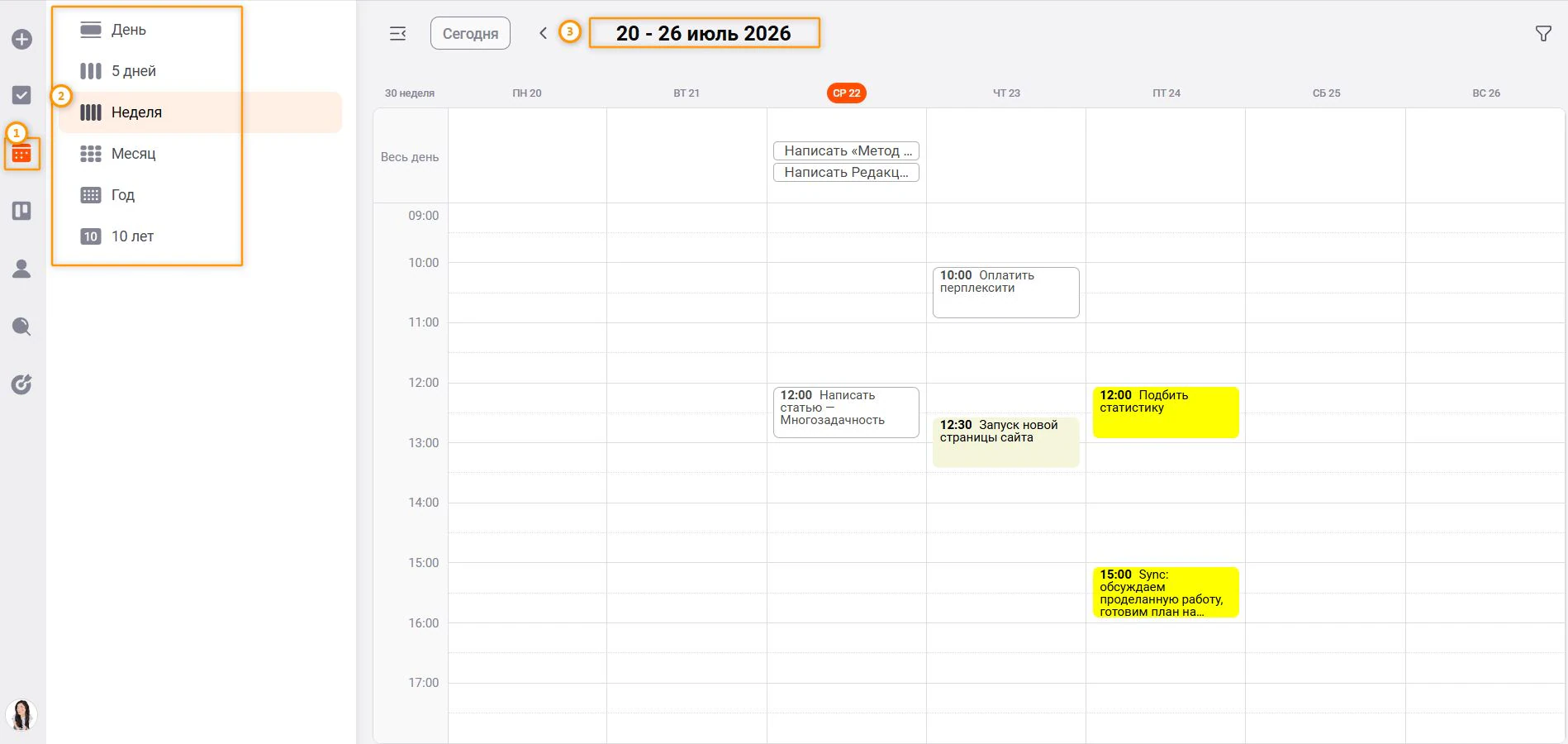Collapse the side panel with menu icon

[397, 33]
